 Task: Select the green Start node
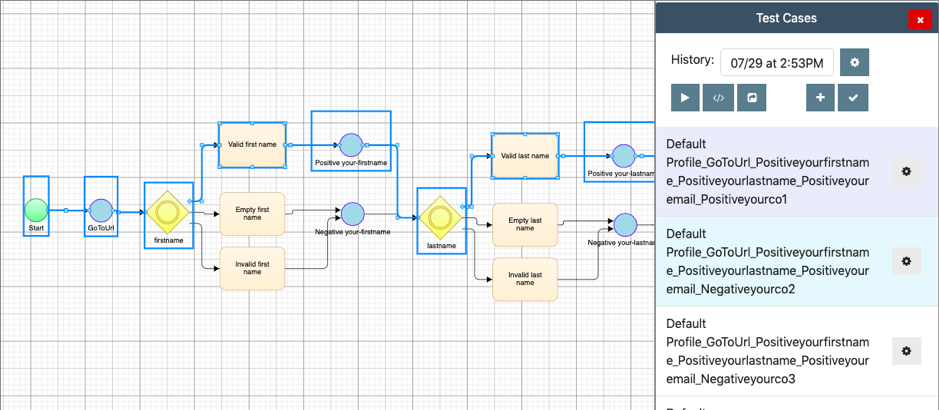36,210
